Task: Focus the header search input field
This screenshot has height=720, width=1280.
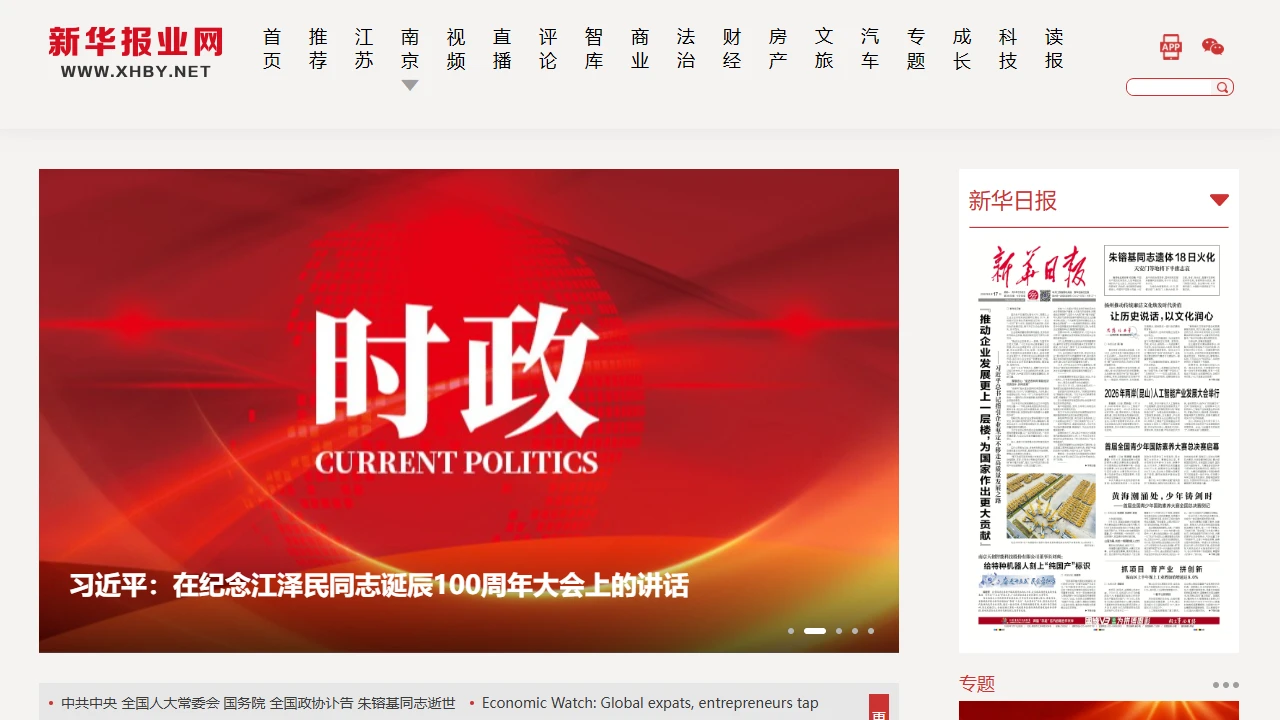Action: click(1171, 88)
